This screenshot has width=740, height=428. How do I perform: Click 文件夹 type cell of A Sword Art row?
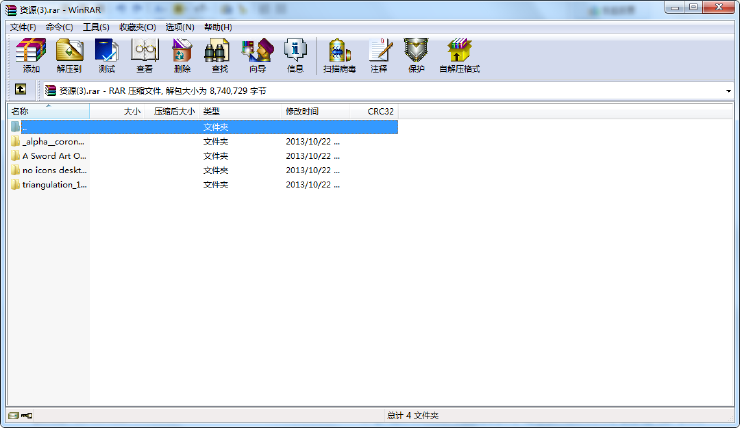click(x=216, y=156)
